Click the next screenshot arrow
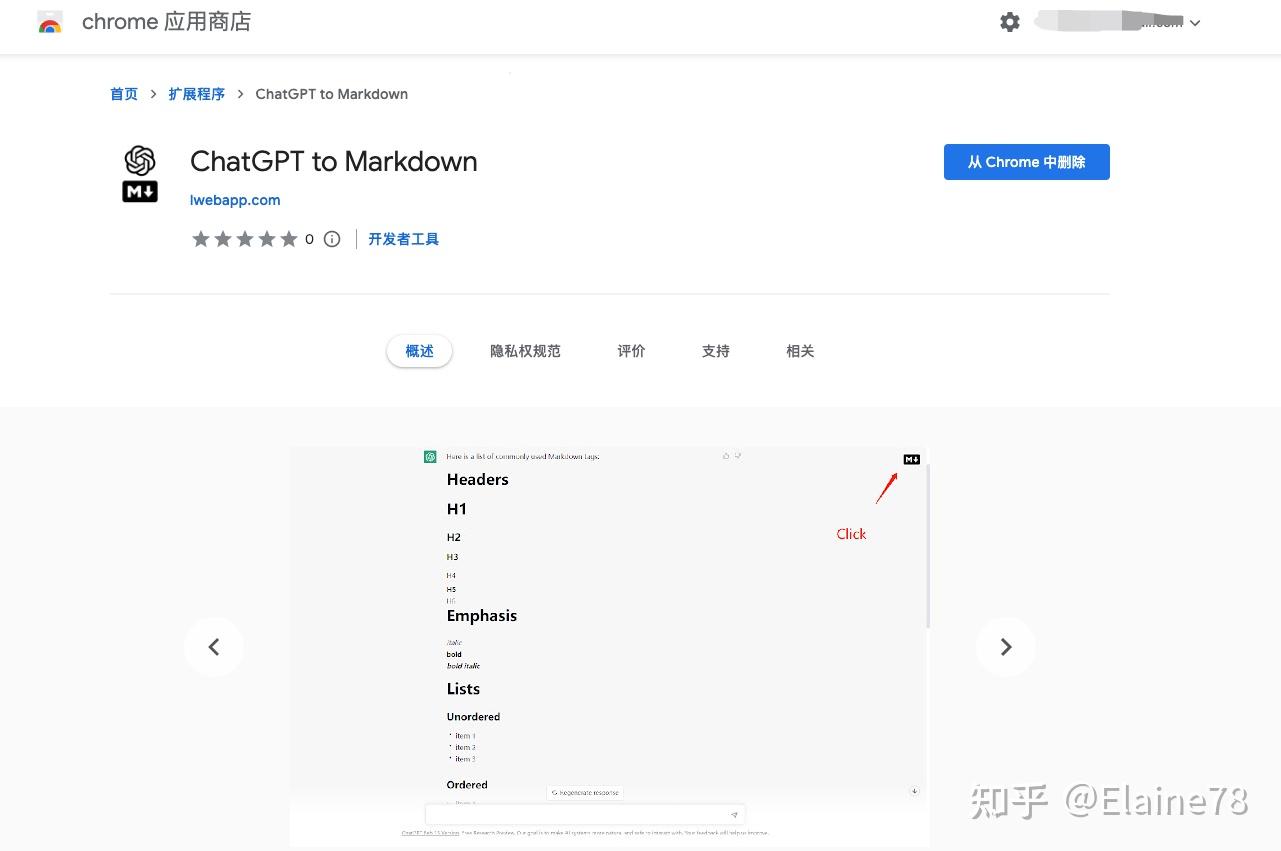The width and height of the screenshot is (1281, 851). [x=1005, y=646]
